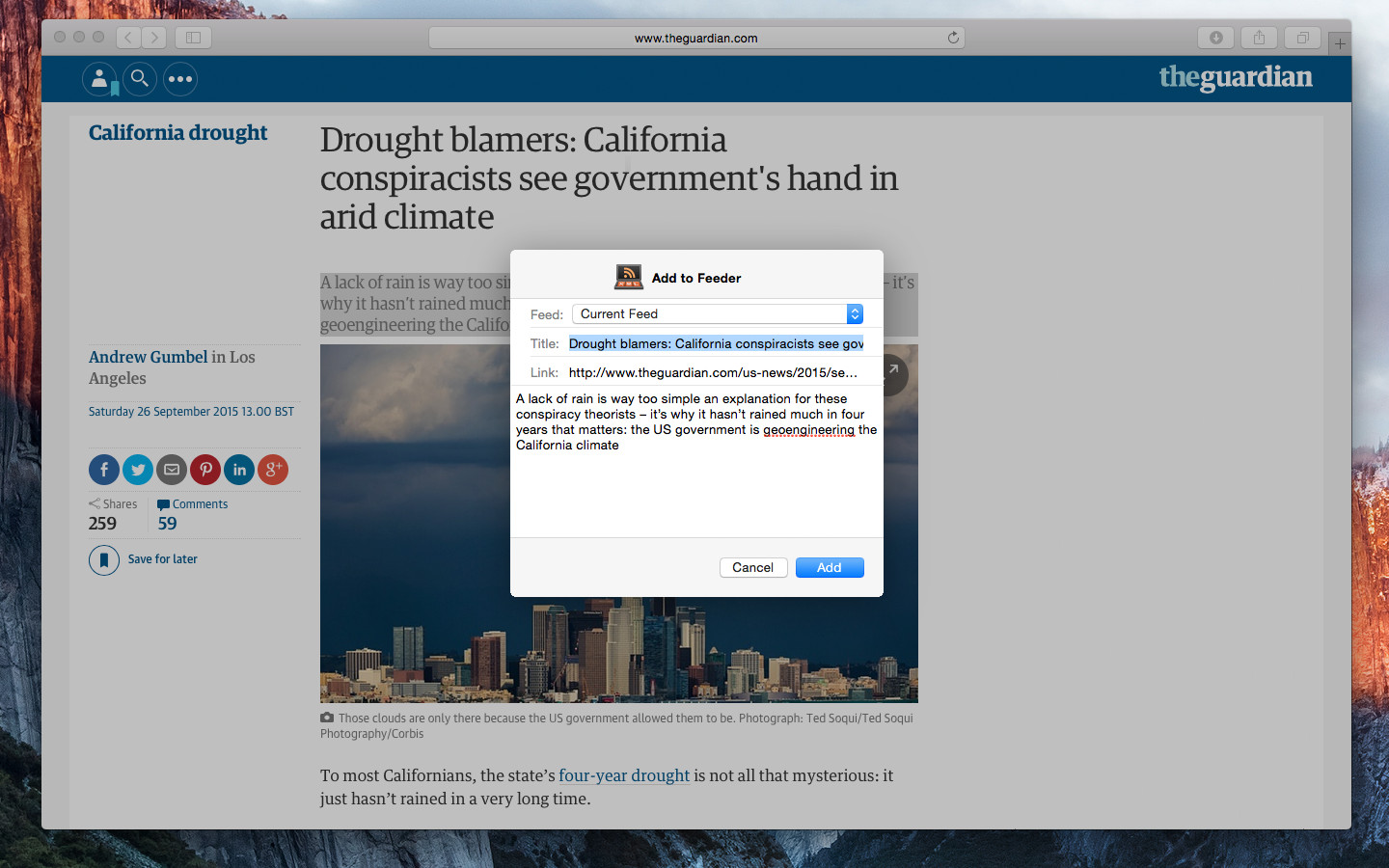Open the Current Feed dropdown
Image resolution: width=1389 pixels, height=868 pixels.
[718, 314]
